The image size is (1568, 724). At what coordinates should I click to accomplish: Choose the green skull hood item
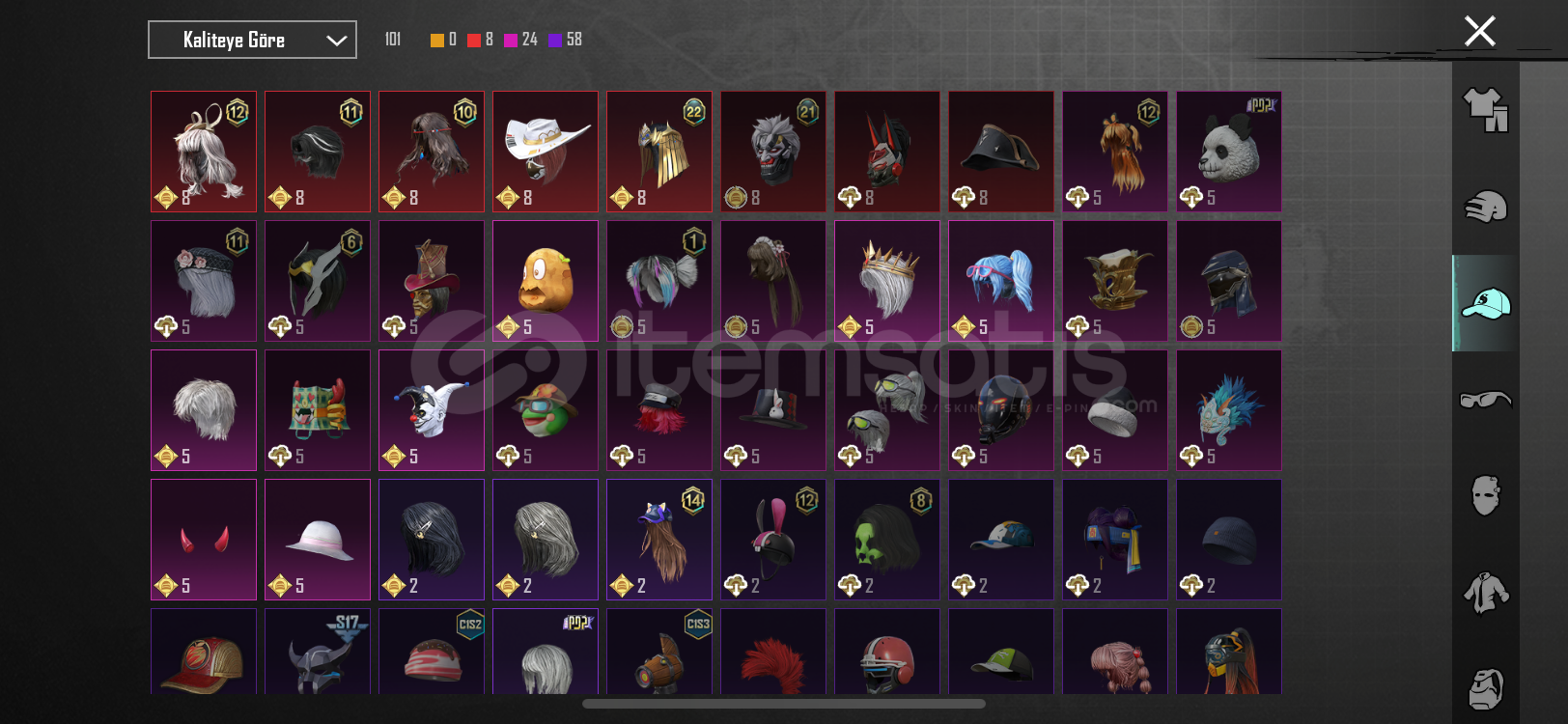[886, 540]
